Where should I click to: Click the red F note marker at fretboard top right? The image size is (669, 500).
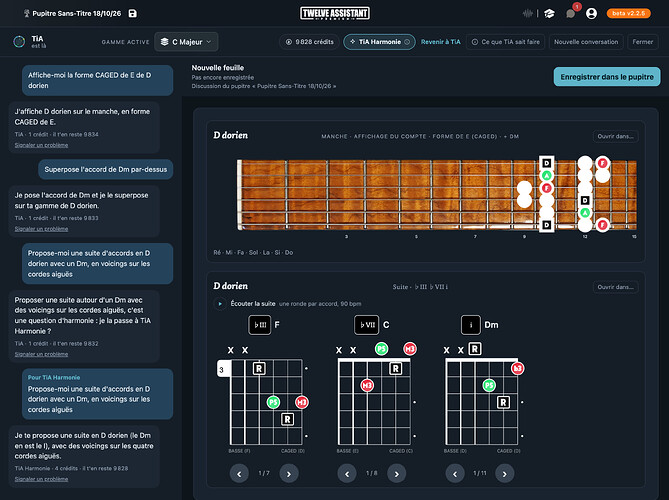(602, 163)
